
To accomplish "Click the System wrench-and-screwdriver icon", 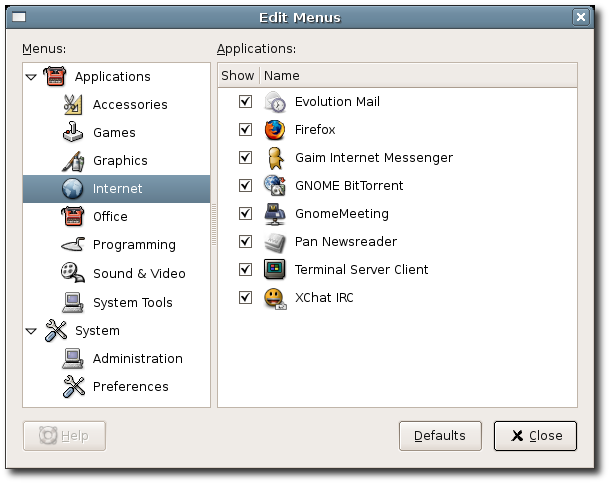I will pos(56,331).
